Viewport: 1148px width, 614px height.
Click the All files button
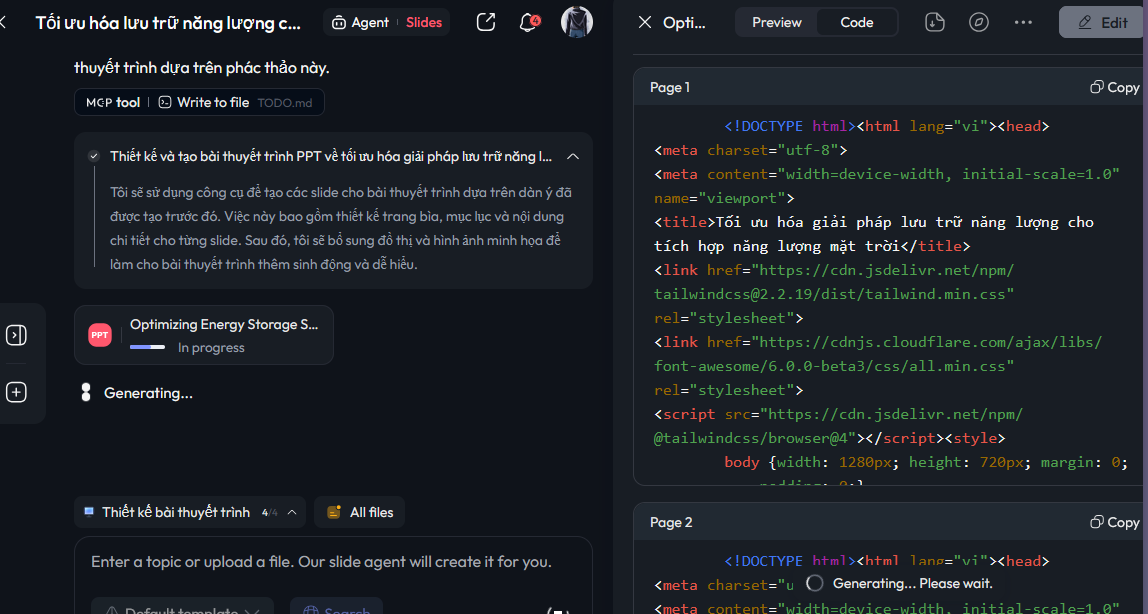coord(359,512)
